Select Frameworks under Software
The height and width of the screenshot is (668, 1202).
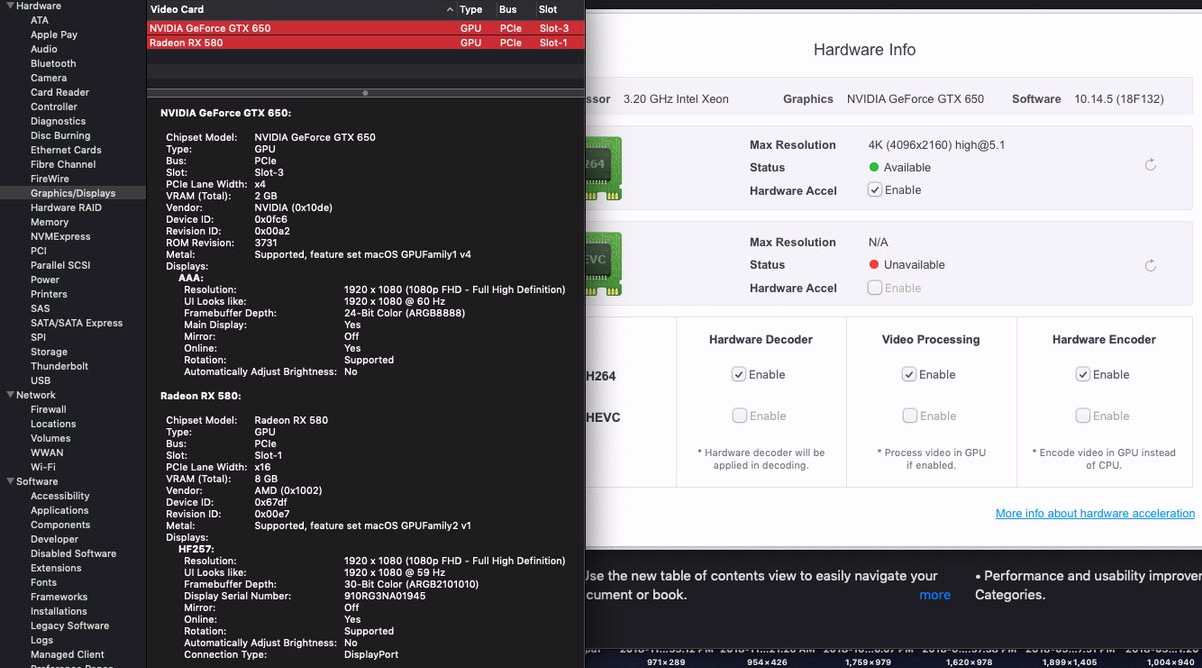tap(59, 597)
